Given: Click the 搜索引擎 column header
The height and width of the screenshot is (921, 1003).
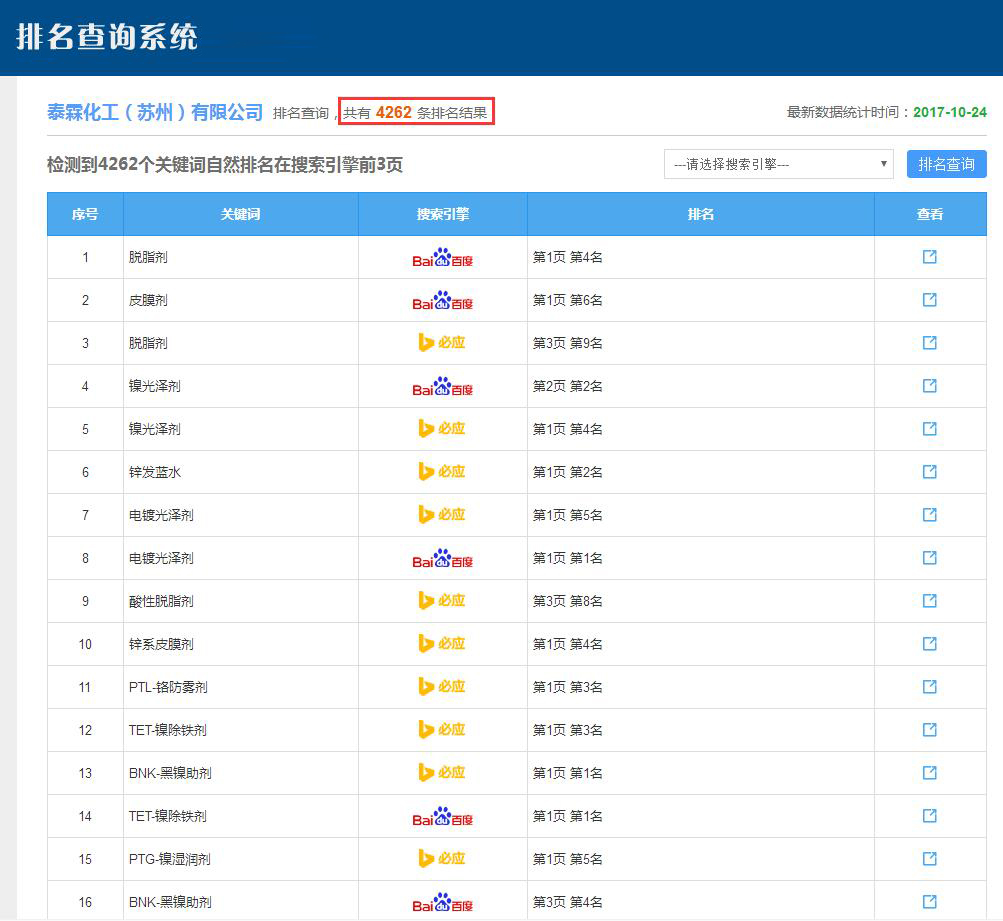Looking at the screenshot, I should tap(442, 214).
